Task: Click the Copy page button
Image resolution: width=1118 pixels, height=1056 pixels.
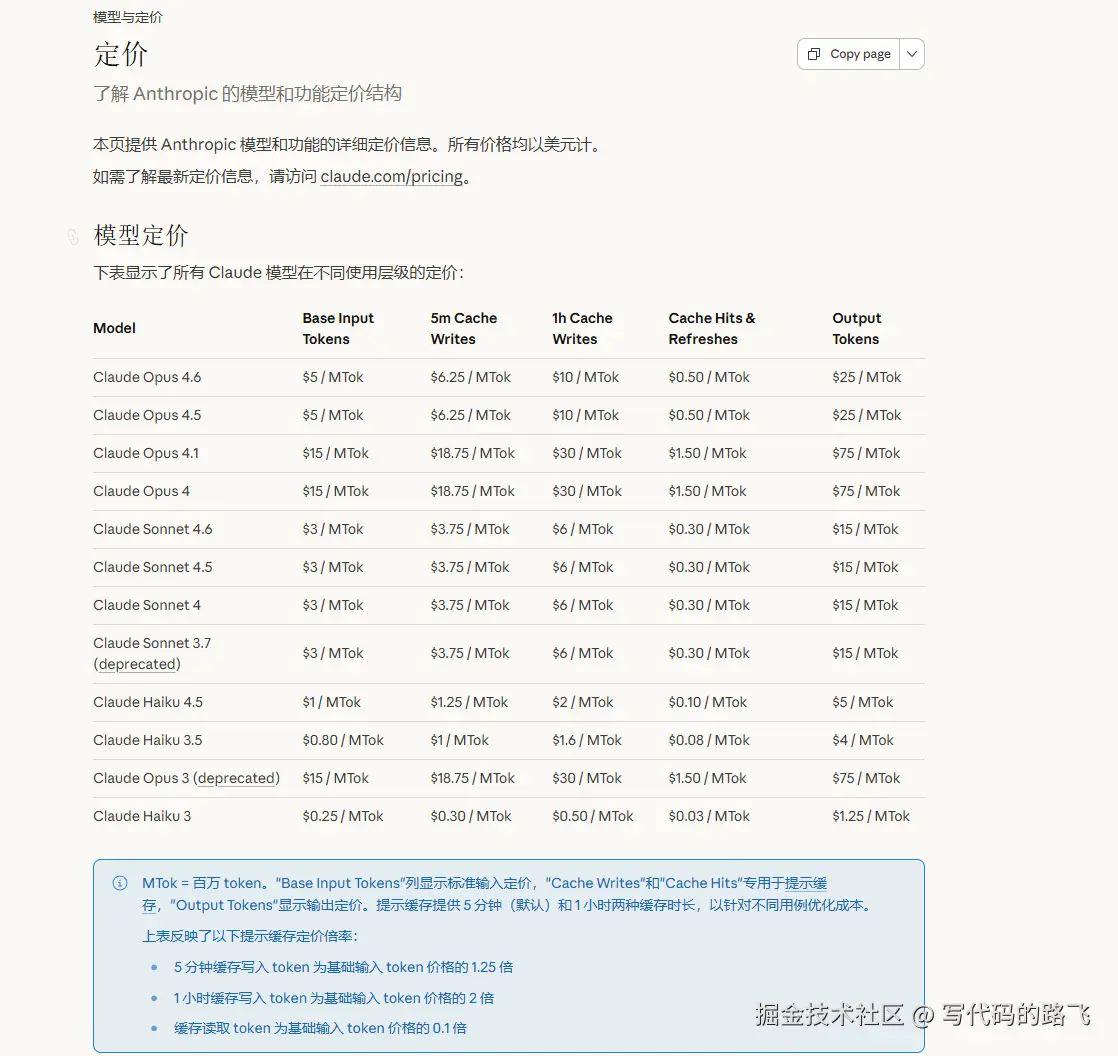Action: point(848,54)
